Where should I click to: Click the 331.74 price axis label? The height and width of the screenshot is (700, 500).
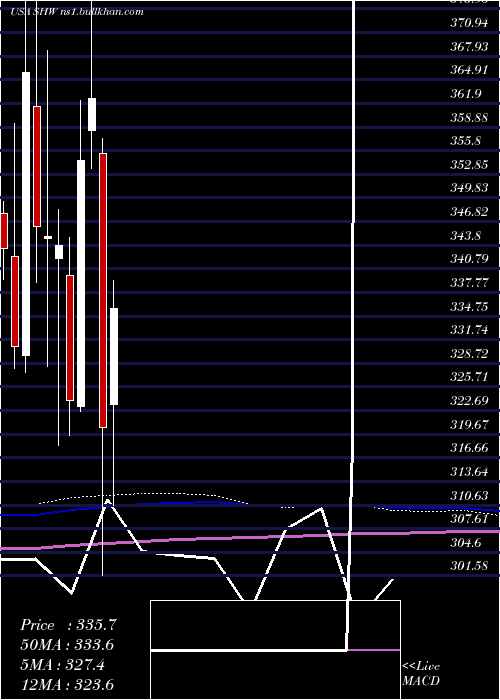469,330
